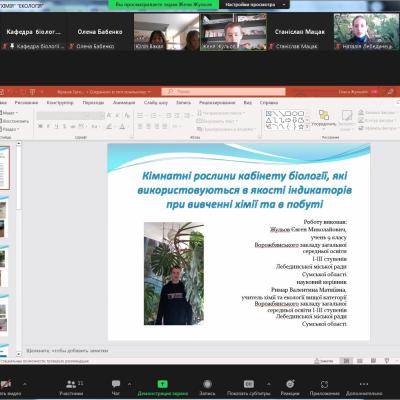Open the Вид ribbon tab

(248, 103)
